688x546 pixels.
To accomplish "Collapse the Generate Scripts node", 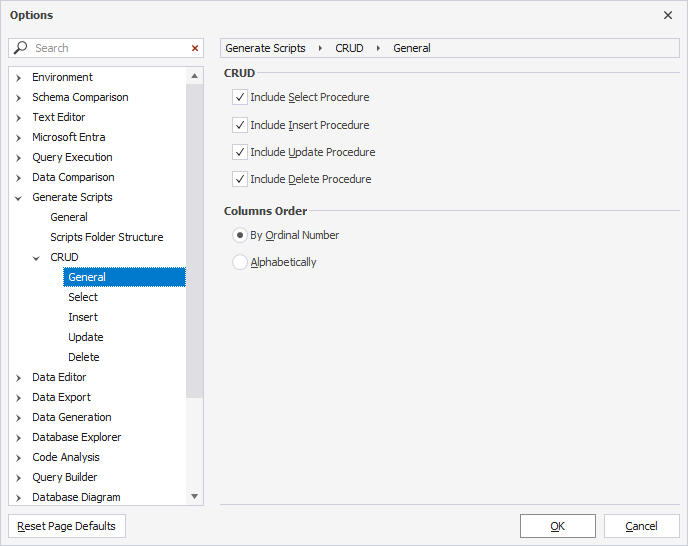I will tap(18, 198).
